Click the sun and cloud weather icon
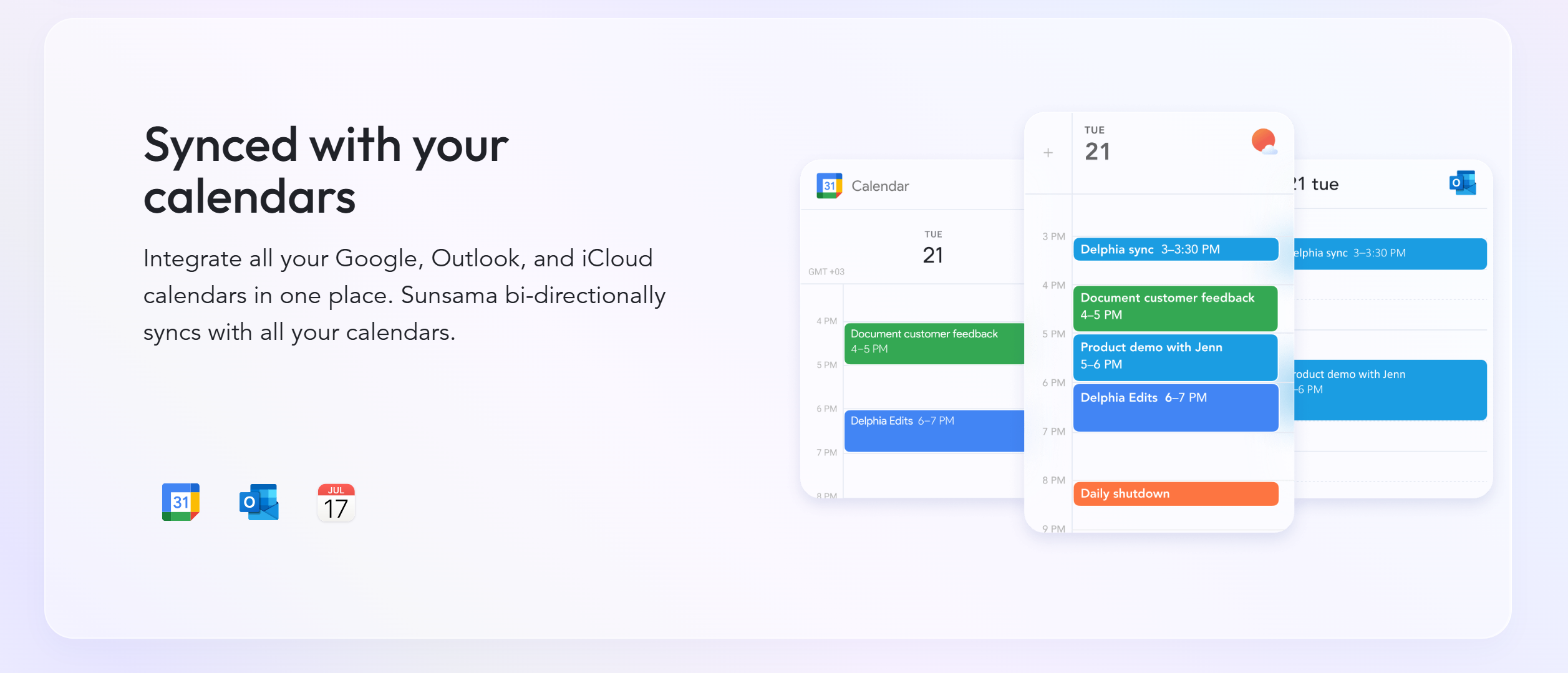Viewport: 1568px width, 673px height. click(x=1264, y=142)
